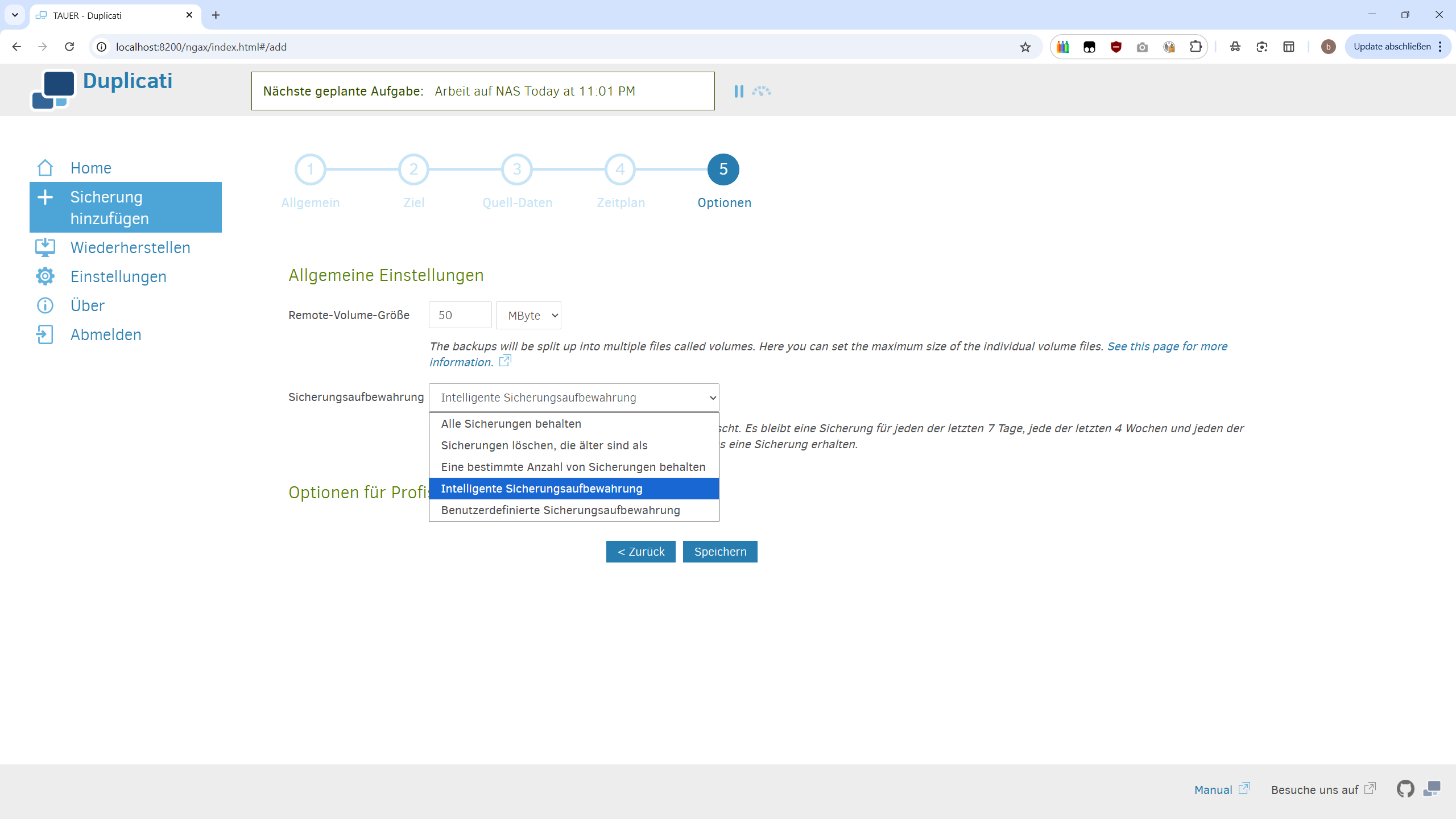Click the Speichern button

[x=720, y=552]
